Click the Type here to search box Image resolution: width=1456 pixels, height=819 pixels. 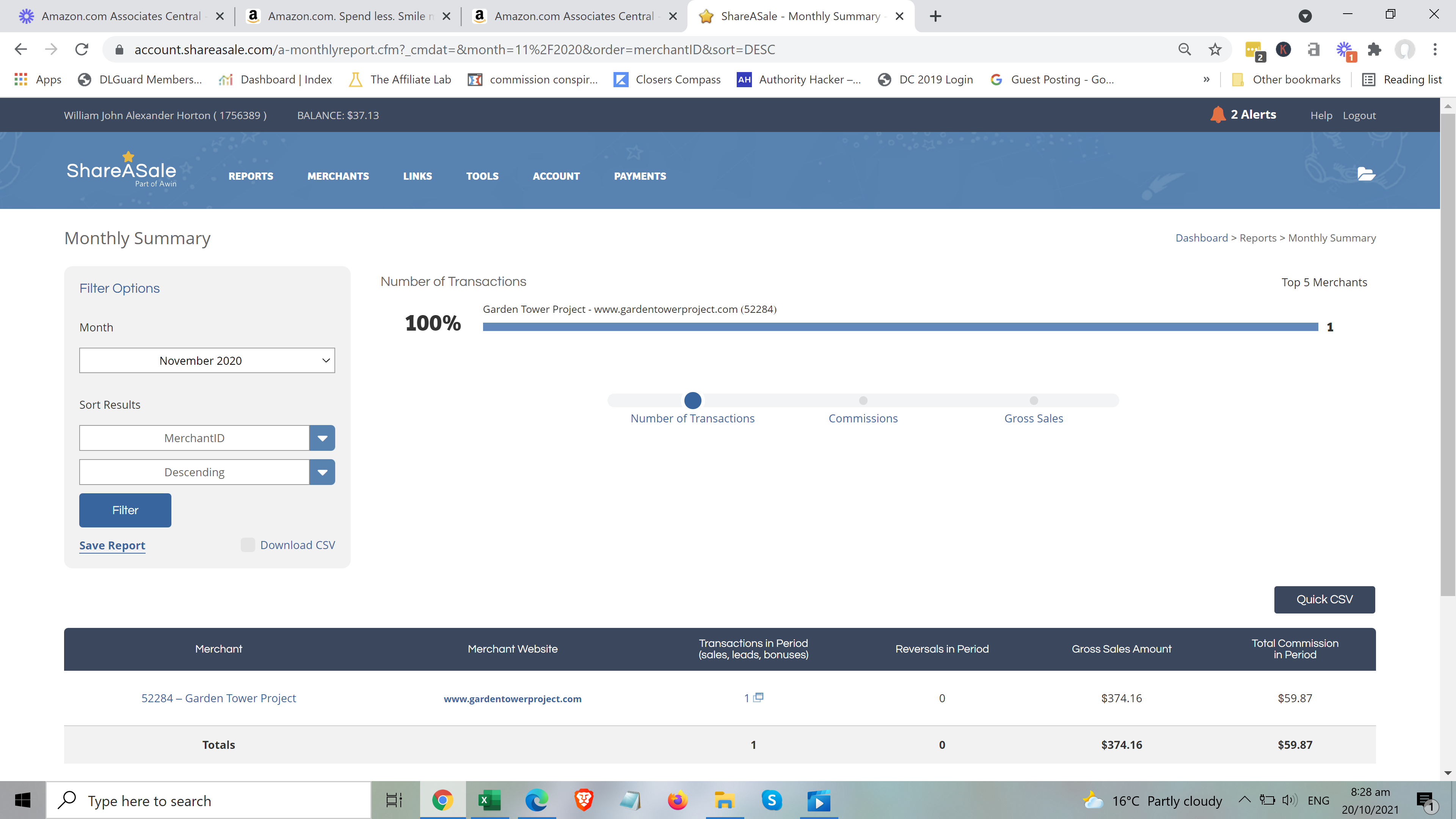click(208, 800)
